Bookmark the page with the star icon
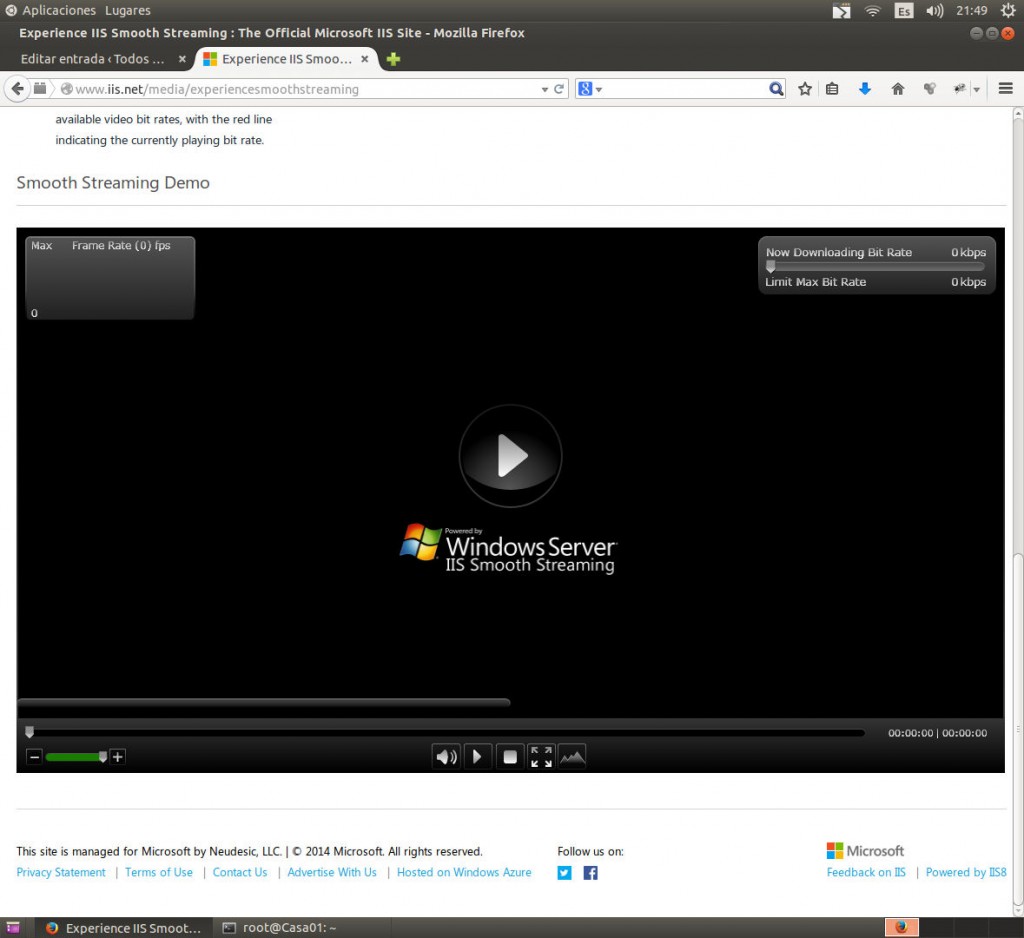 pyautogui.click(x=804, y=88)
